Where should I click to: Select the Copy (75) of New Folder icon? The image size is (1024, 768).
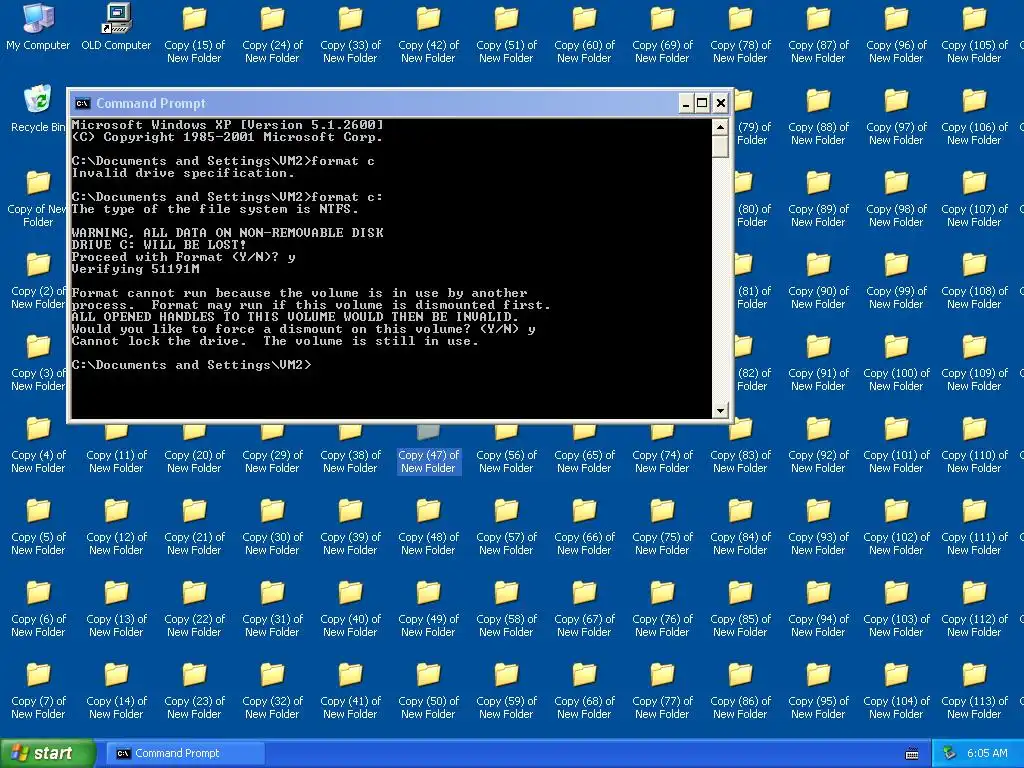pos(662,528)
